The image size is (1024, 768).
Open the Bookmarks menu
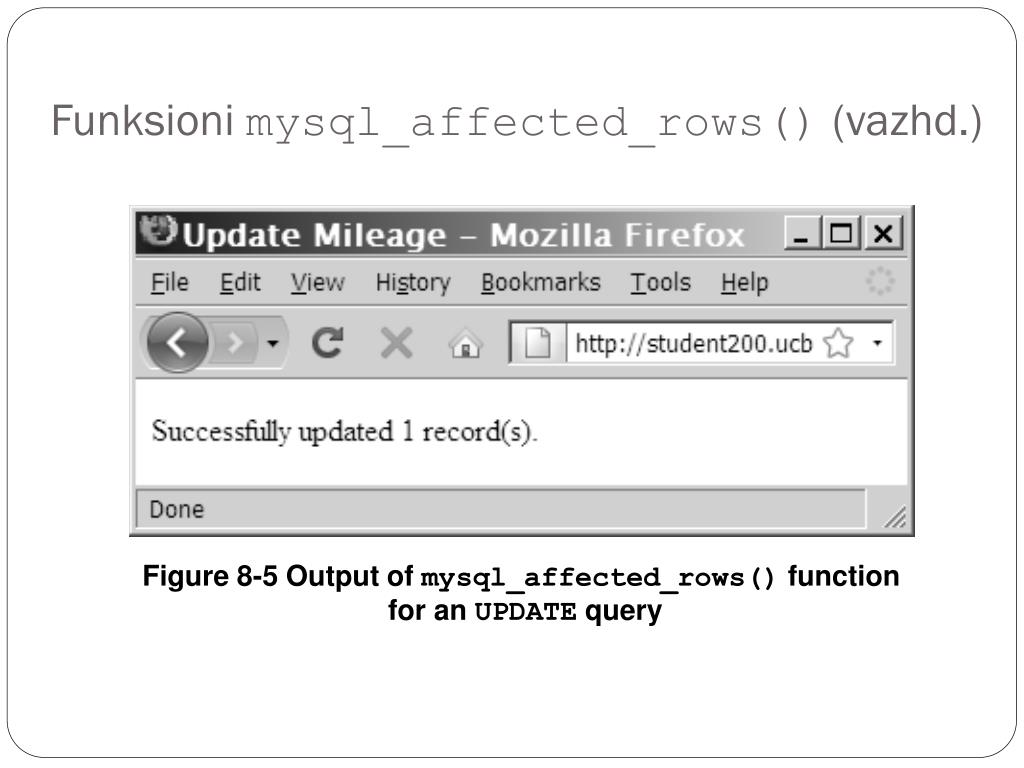(541, 283)
